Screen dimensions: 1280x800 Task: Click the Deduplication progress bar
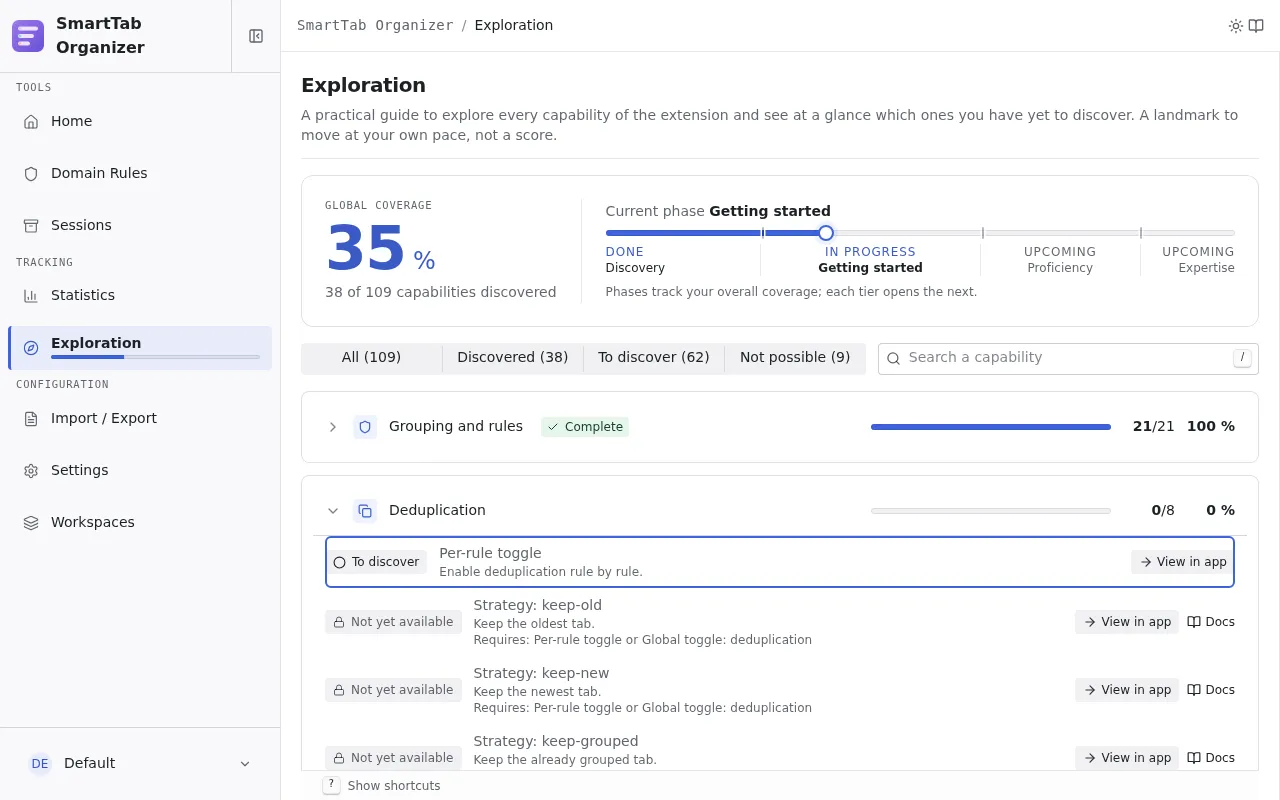pos(991,511)
